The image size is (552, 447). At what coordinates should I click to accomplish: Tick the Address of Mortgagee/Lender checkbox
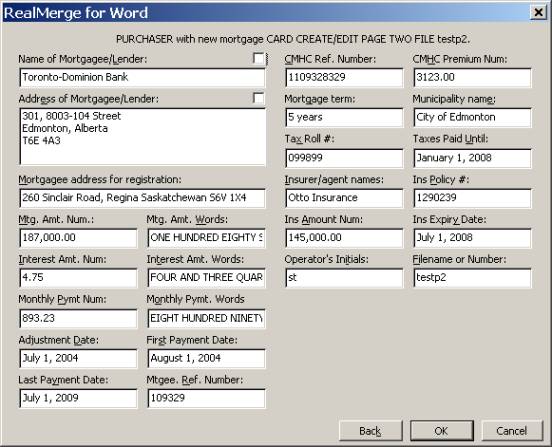(259, 98)
